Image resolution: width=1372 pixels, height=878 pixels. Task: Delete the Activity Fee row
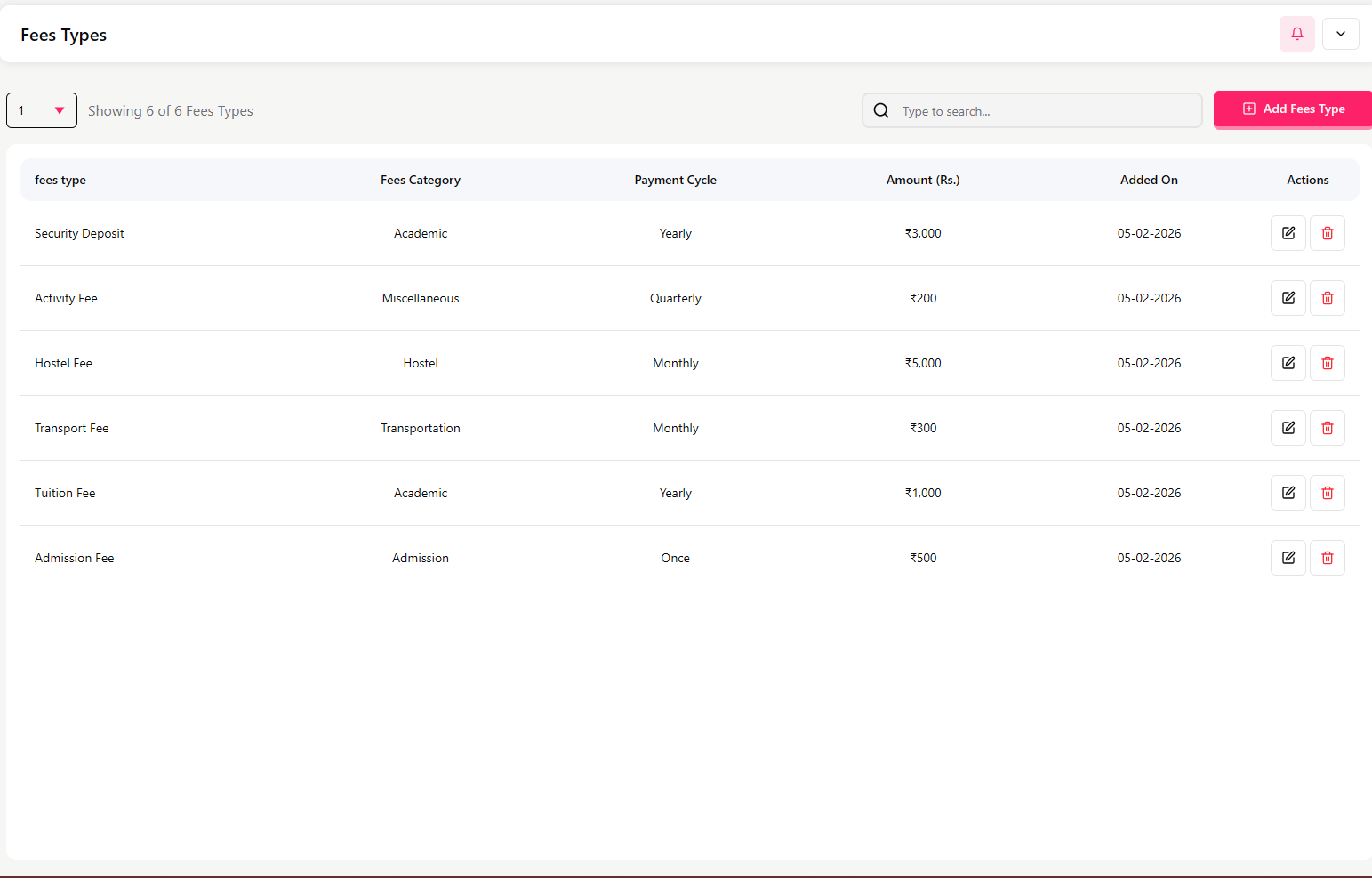[1327, 298]
